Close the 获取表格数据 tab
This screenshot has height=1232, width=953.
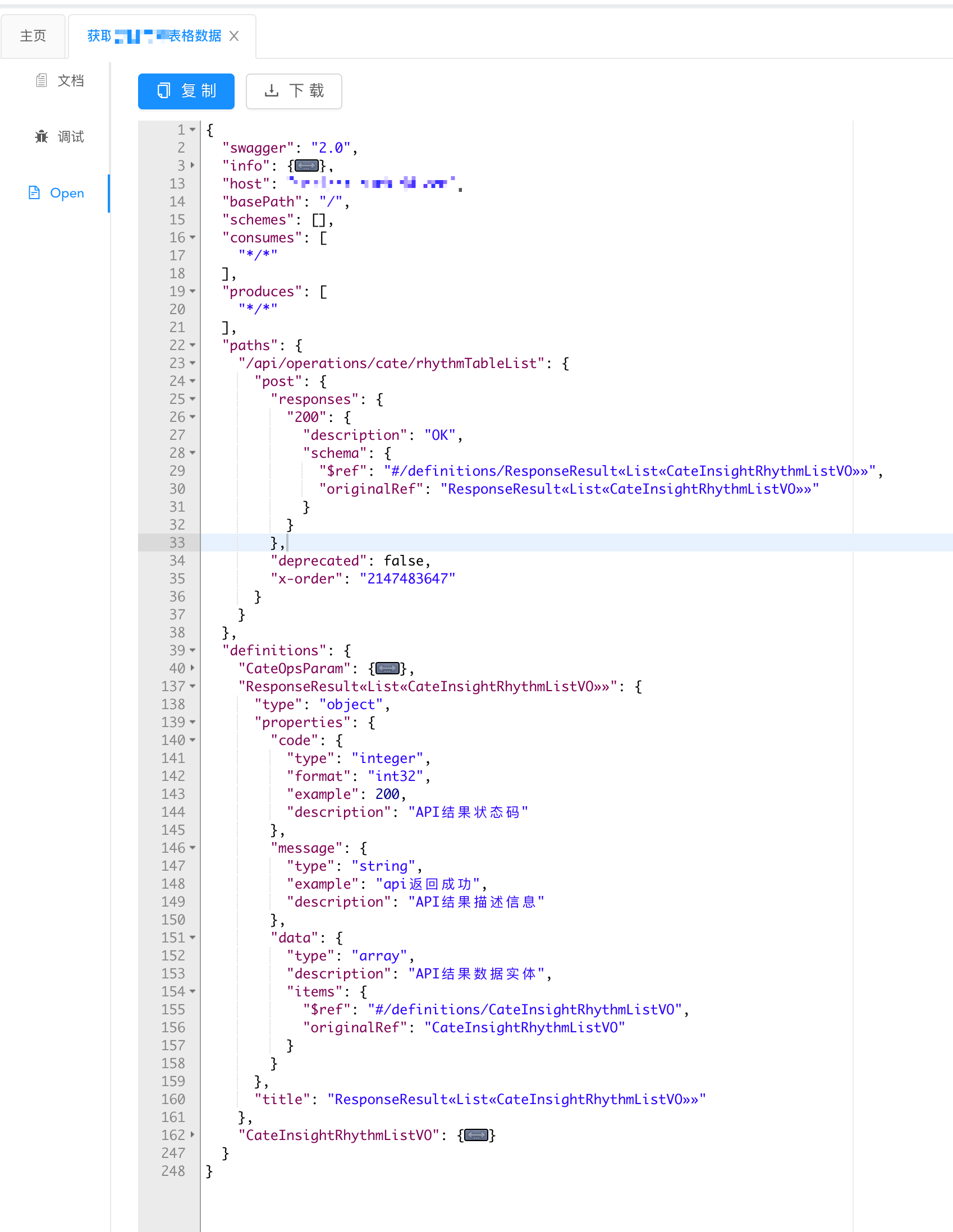235,35
